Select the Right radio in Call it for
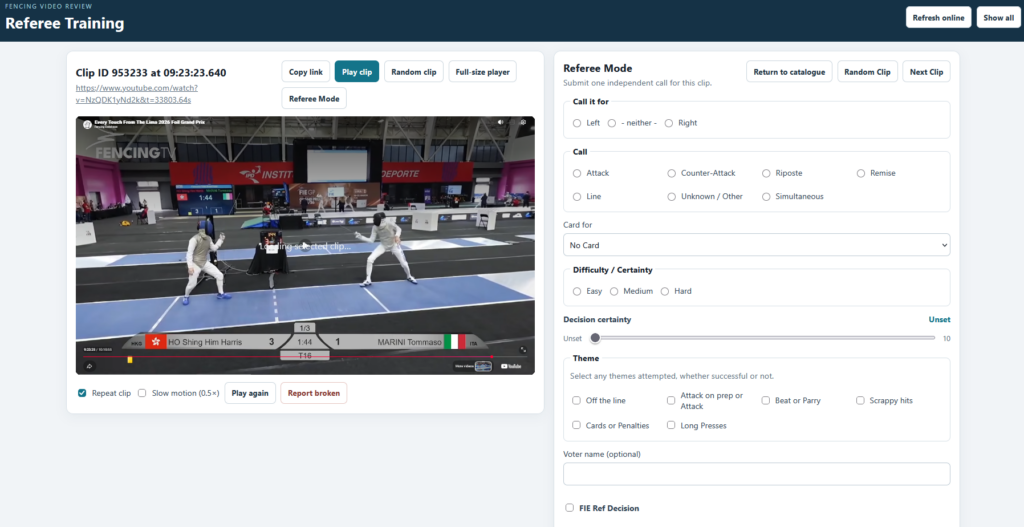1024x527 pixels. point(669,123)
